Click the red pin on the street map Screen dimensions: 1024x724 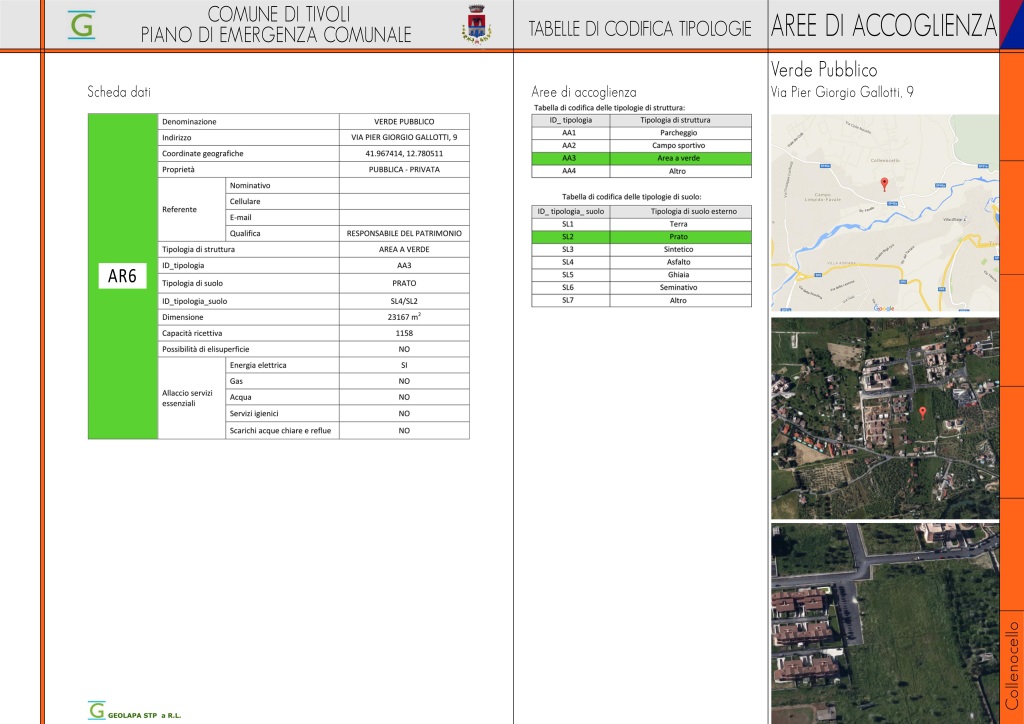pos(884,184)
